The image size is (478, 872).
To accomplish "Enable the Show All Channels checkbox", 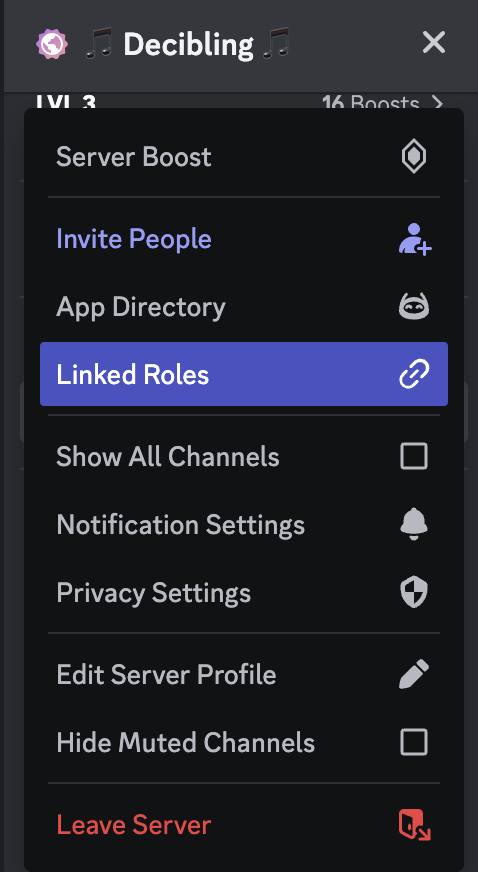I will [414, 457].
